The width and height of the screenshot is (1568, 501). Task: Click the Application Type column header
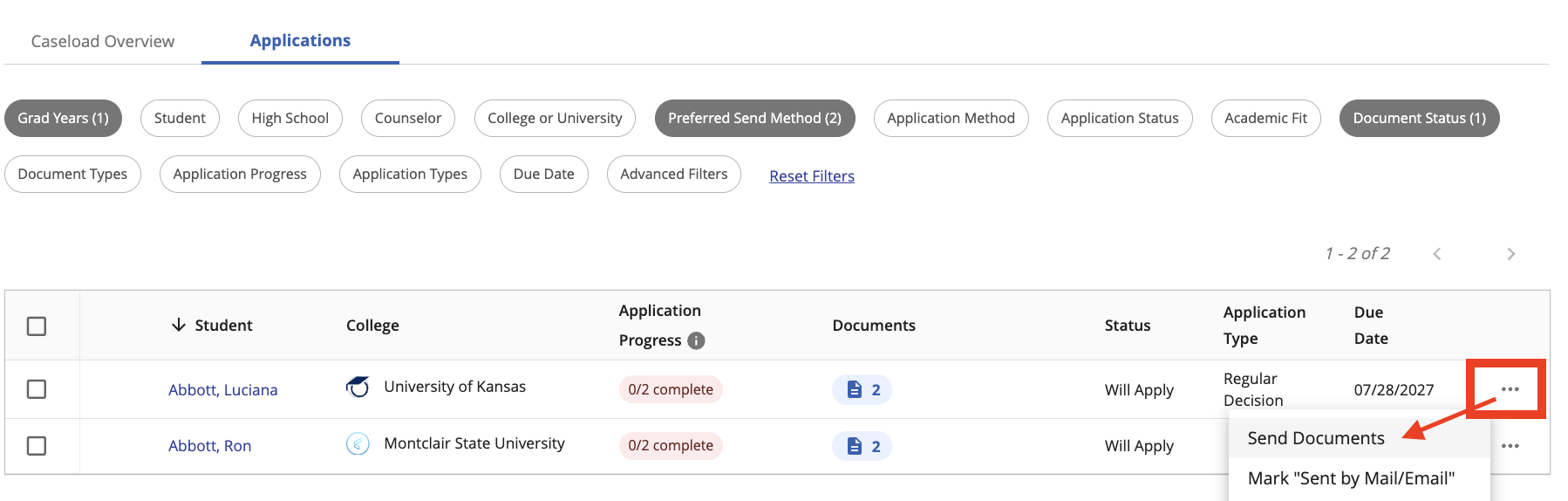pyautogui.click(x=1265, y=326)
